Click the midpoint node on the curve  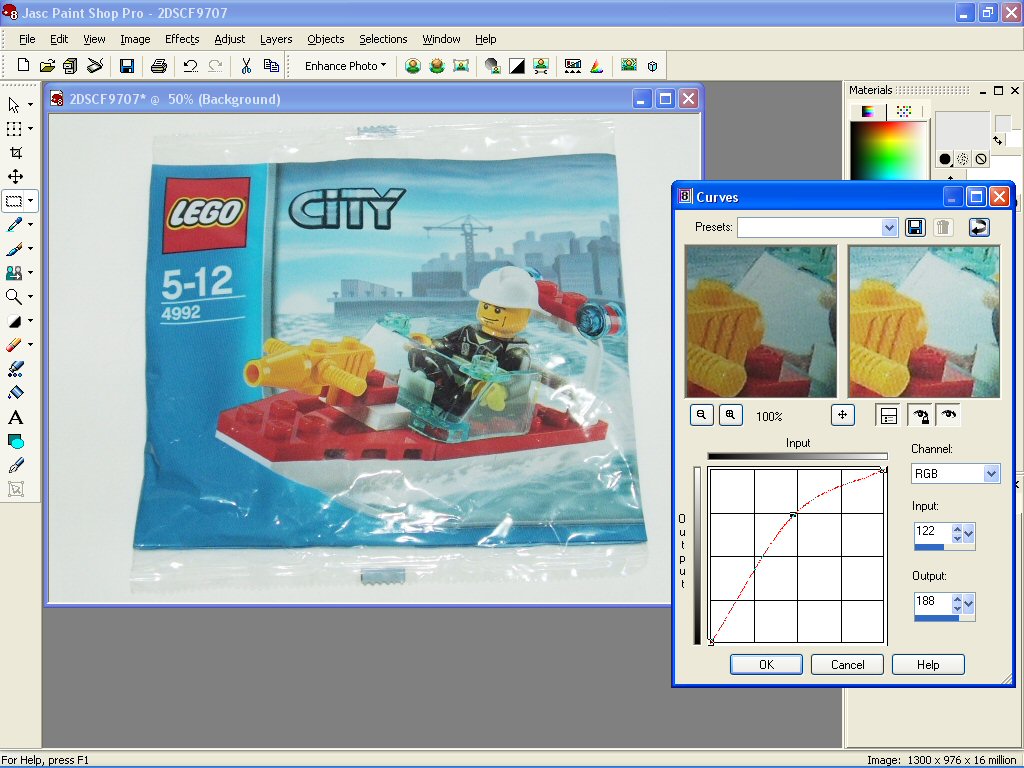pos(793,515)
